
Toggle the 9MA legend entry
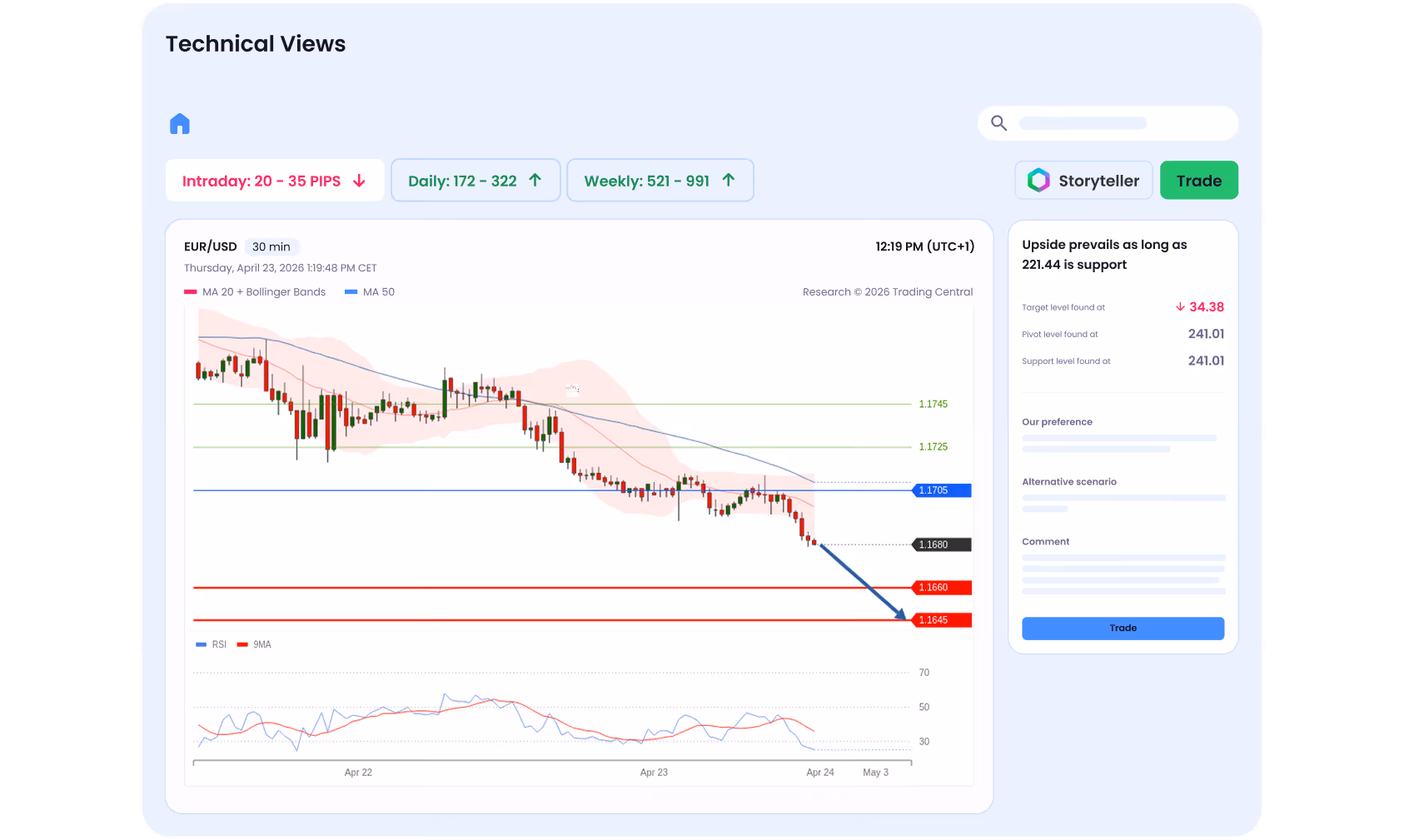(254, 644)
